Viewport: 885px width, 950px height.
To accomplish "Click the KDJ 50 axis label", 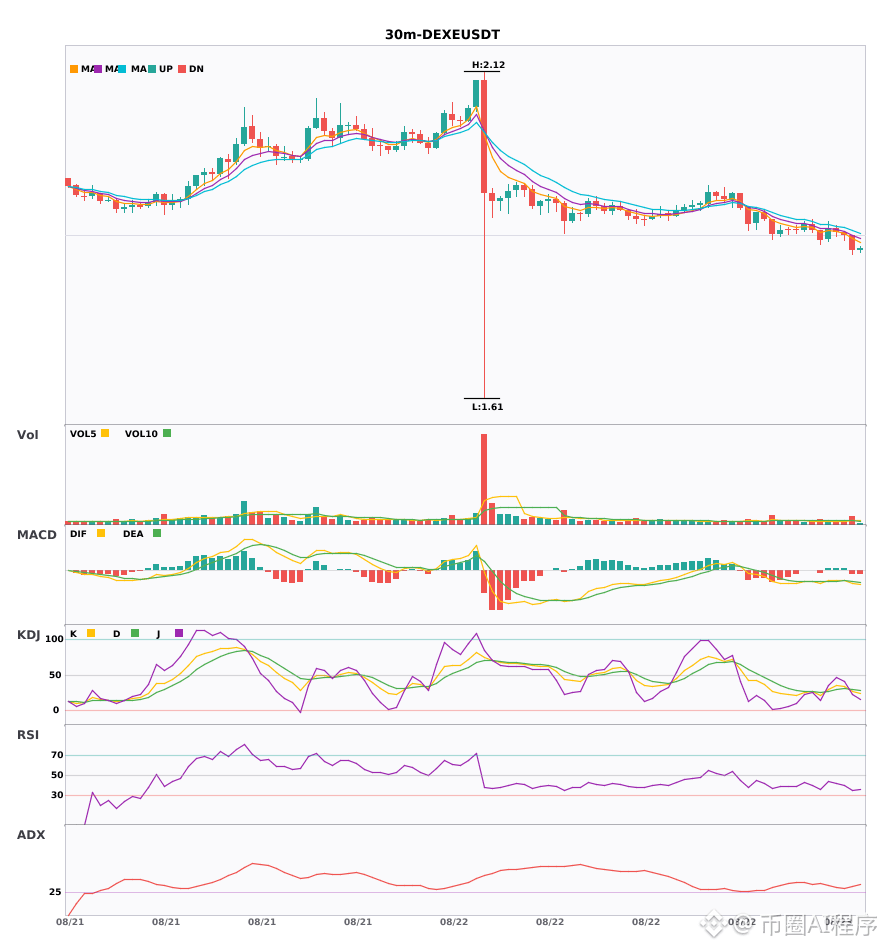I will pyautogui.click(x=55, y=675).
